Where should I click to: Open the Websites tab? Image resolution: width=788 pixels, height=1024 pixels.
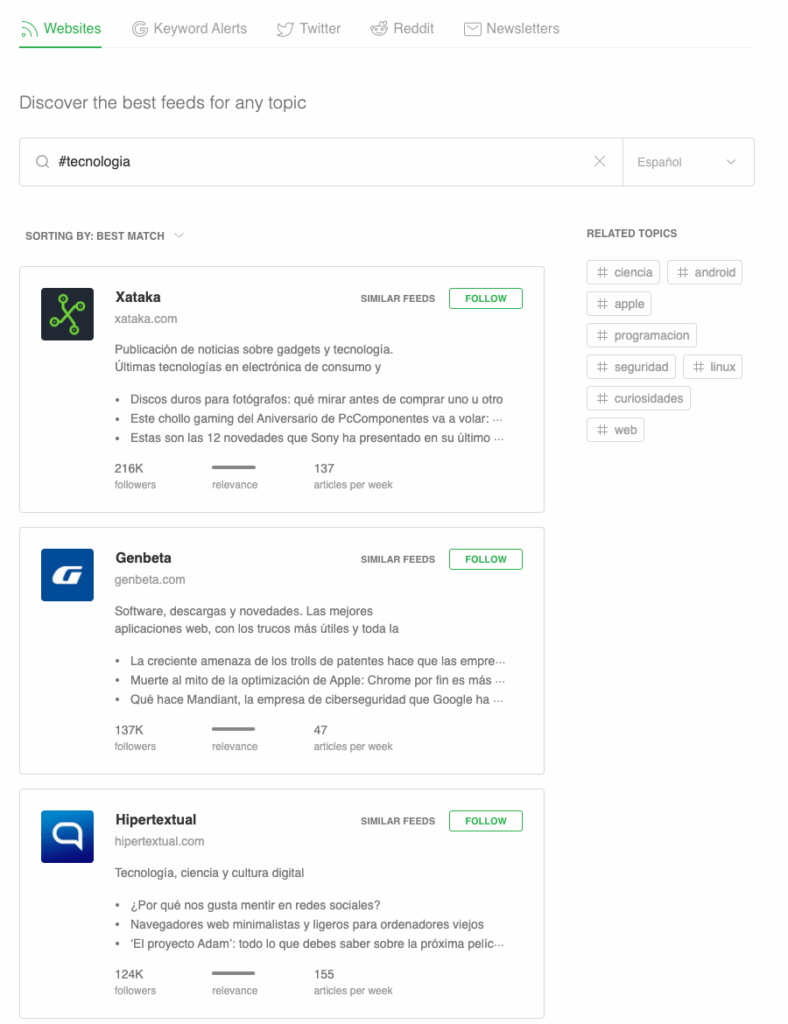pos(61,29)
